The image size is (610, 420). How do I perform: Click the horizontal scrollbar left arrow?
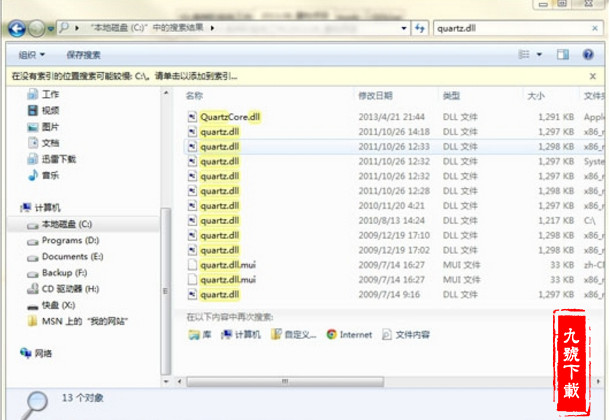coord(179,382)
